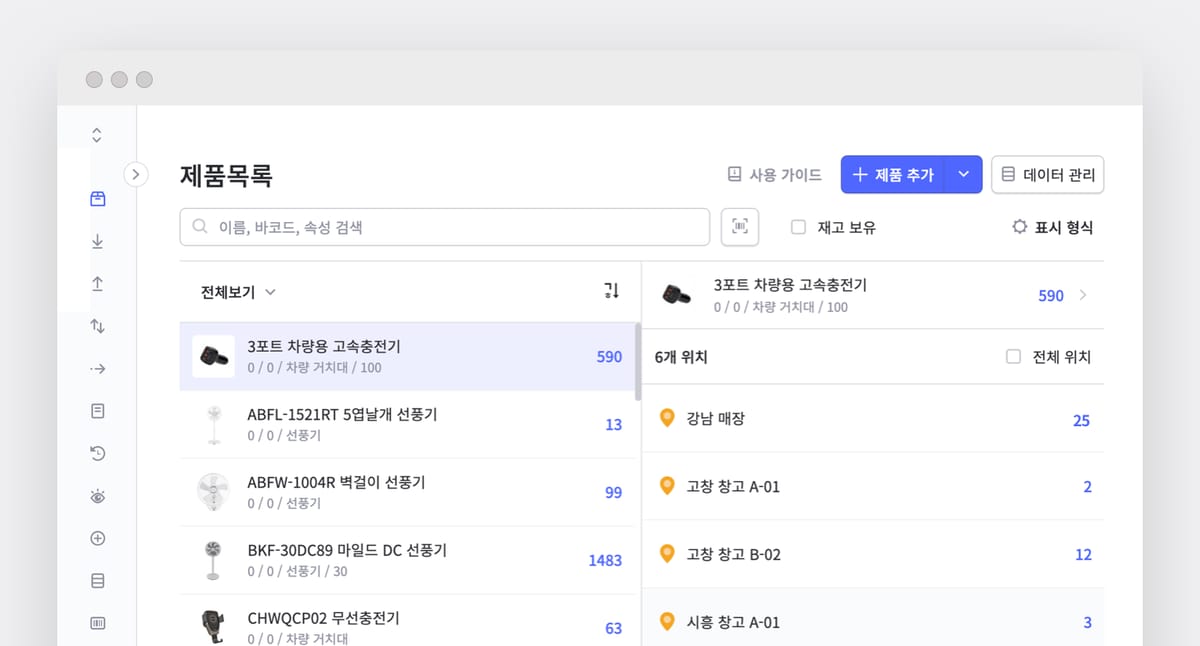This screenshot has width=1200, height=646.
Task: Click the product box icon in sidebar
Action: (97, 199)
